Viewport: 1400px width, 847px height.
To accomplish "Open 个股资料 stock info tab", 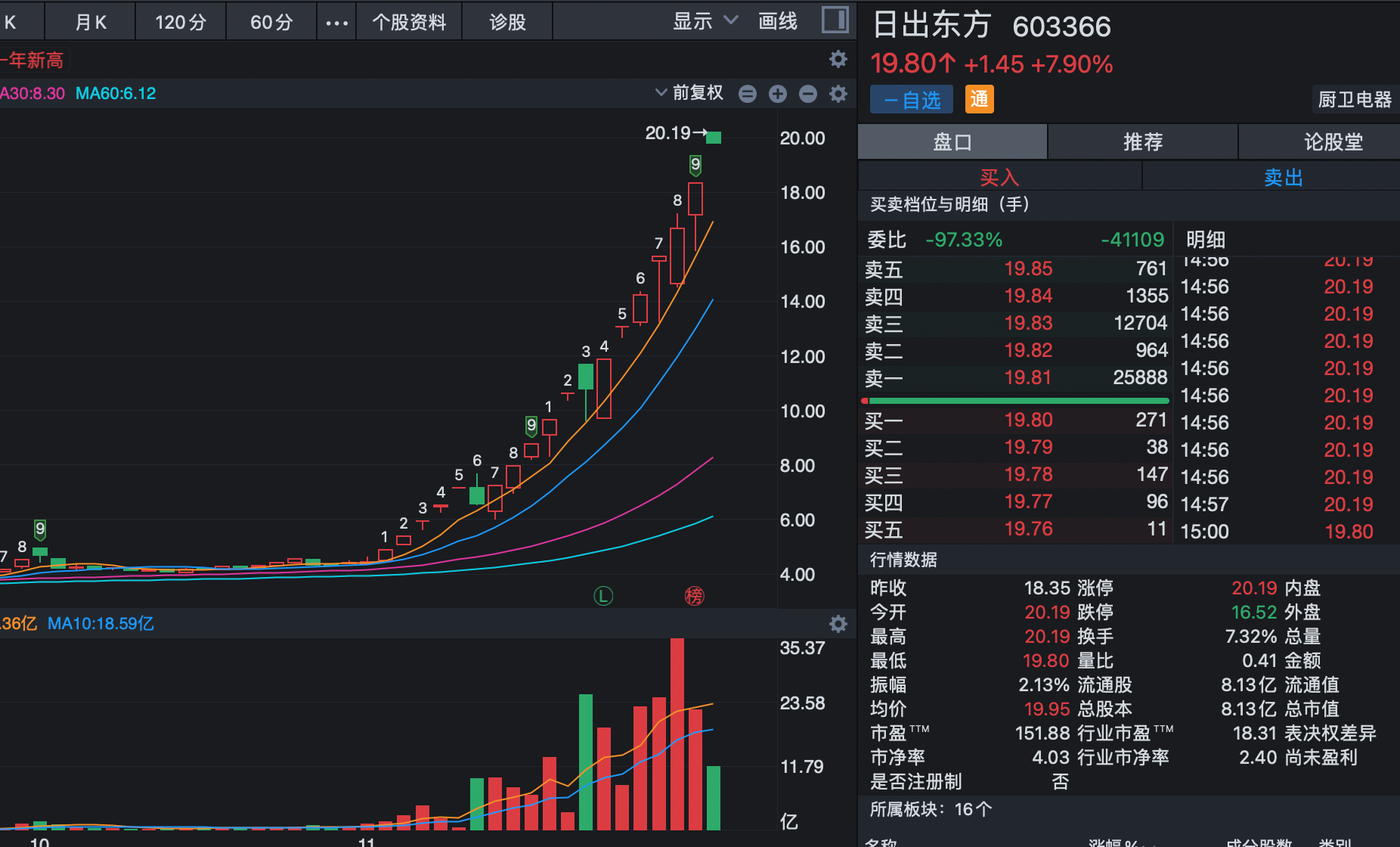I will pos(409,22).
